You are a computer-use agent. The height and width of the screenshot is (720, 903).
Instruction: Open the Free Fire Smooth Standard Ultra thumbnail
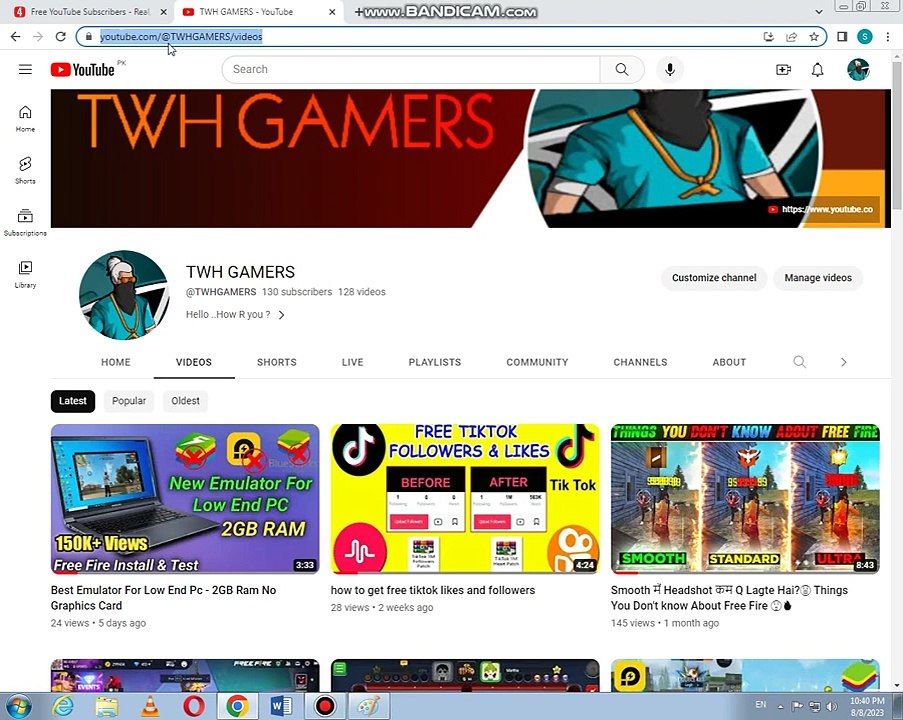[x=745, y=499]
